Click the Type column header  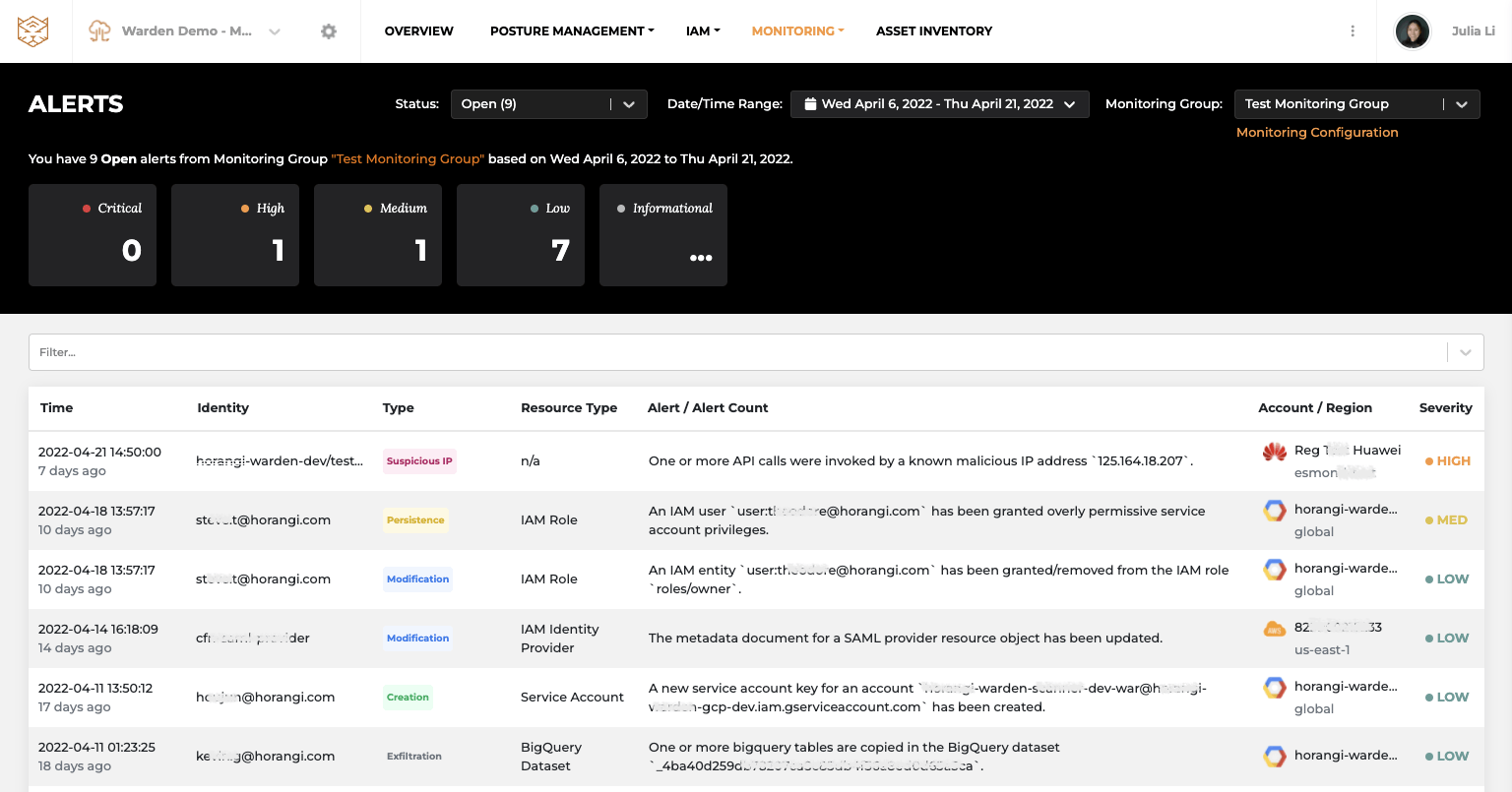coord(399,407)
